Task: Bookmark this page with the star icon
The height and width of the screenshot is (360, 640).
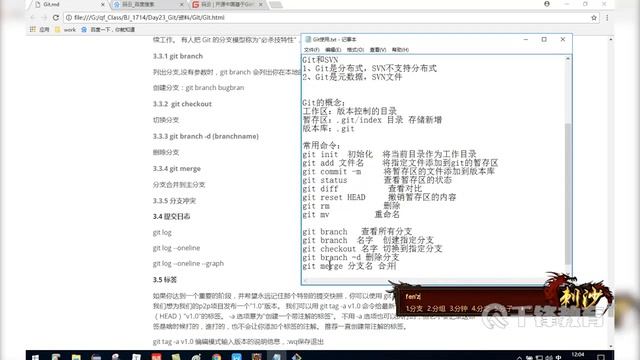Action: point(594,18)
